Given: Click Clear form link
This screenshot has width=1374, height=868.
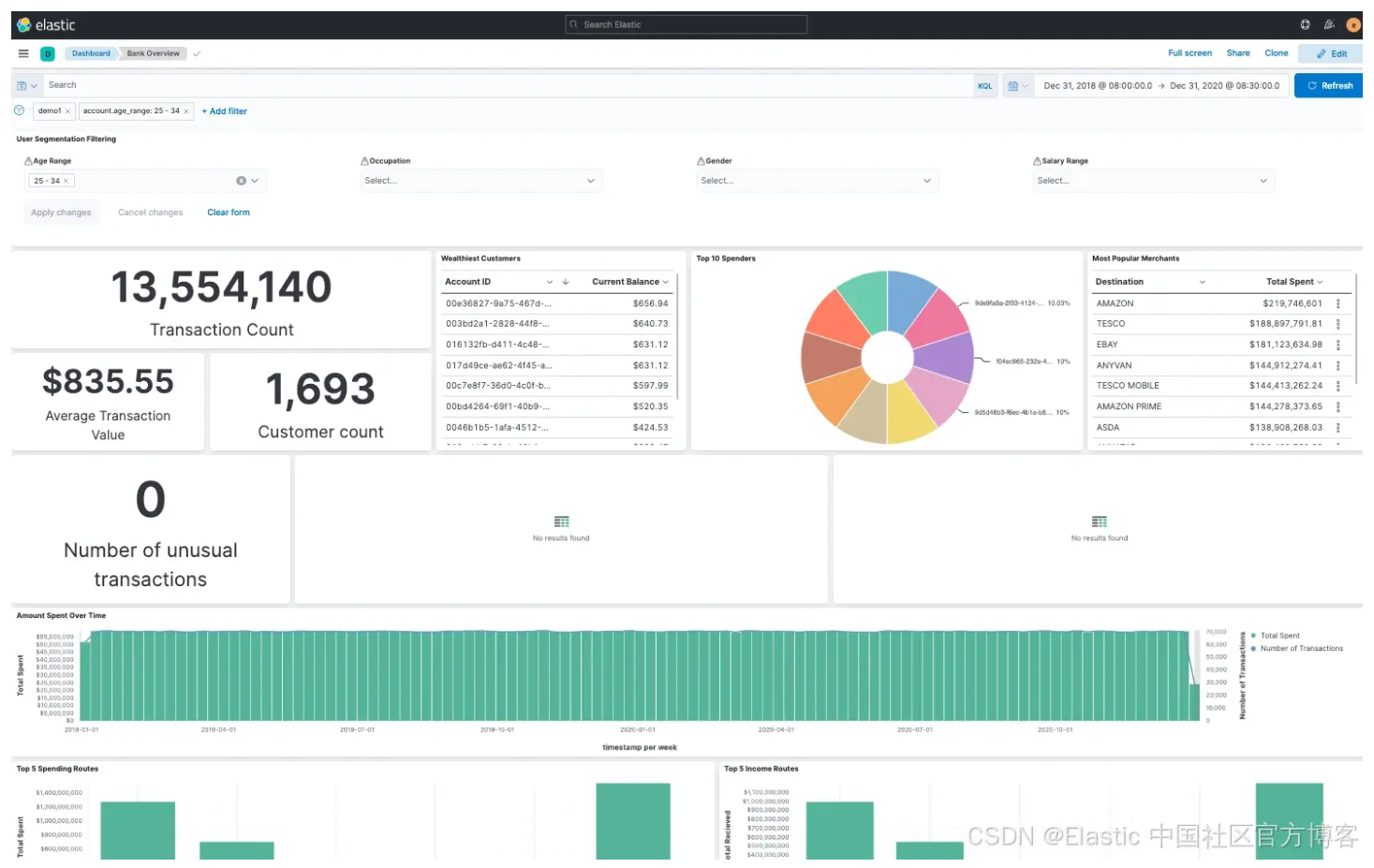Looking at the screenshot, I should click(x=229, y=213).
